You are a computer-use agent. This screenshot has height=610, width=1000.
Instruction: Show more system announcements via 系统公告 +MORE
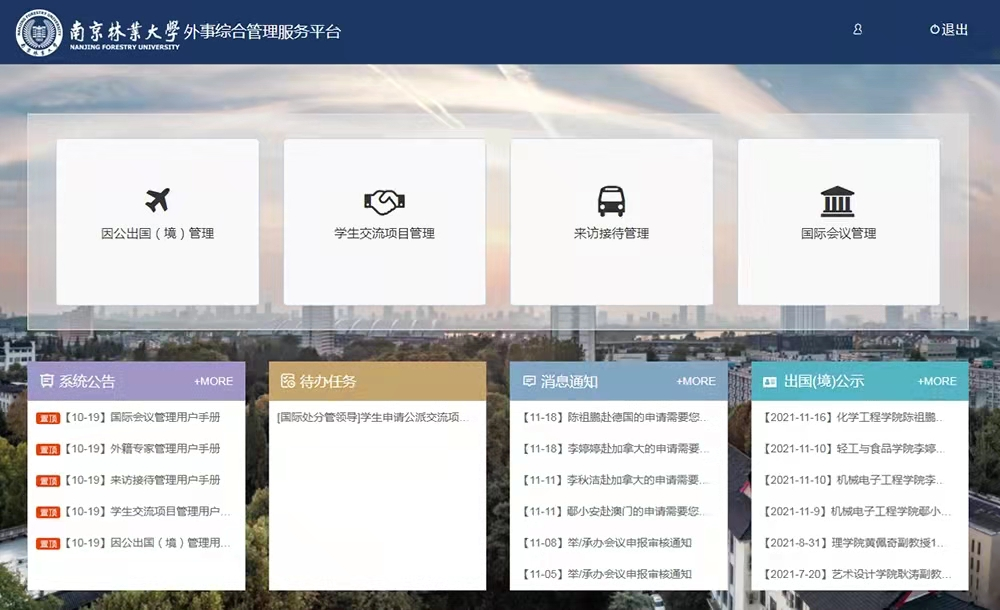coord(214,381)
